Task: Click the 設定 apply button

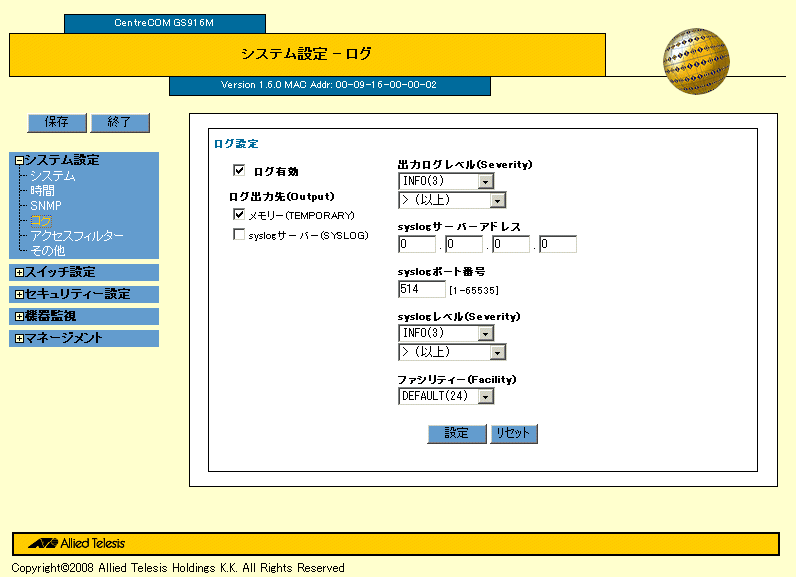Action: tap(456, 434)
